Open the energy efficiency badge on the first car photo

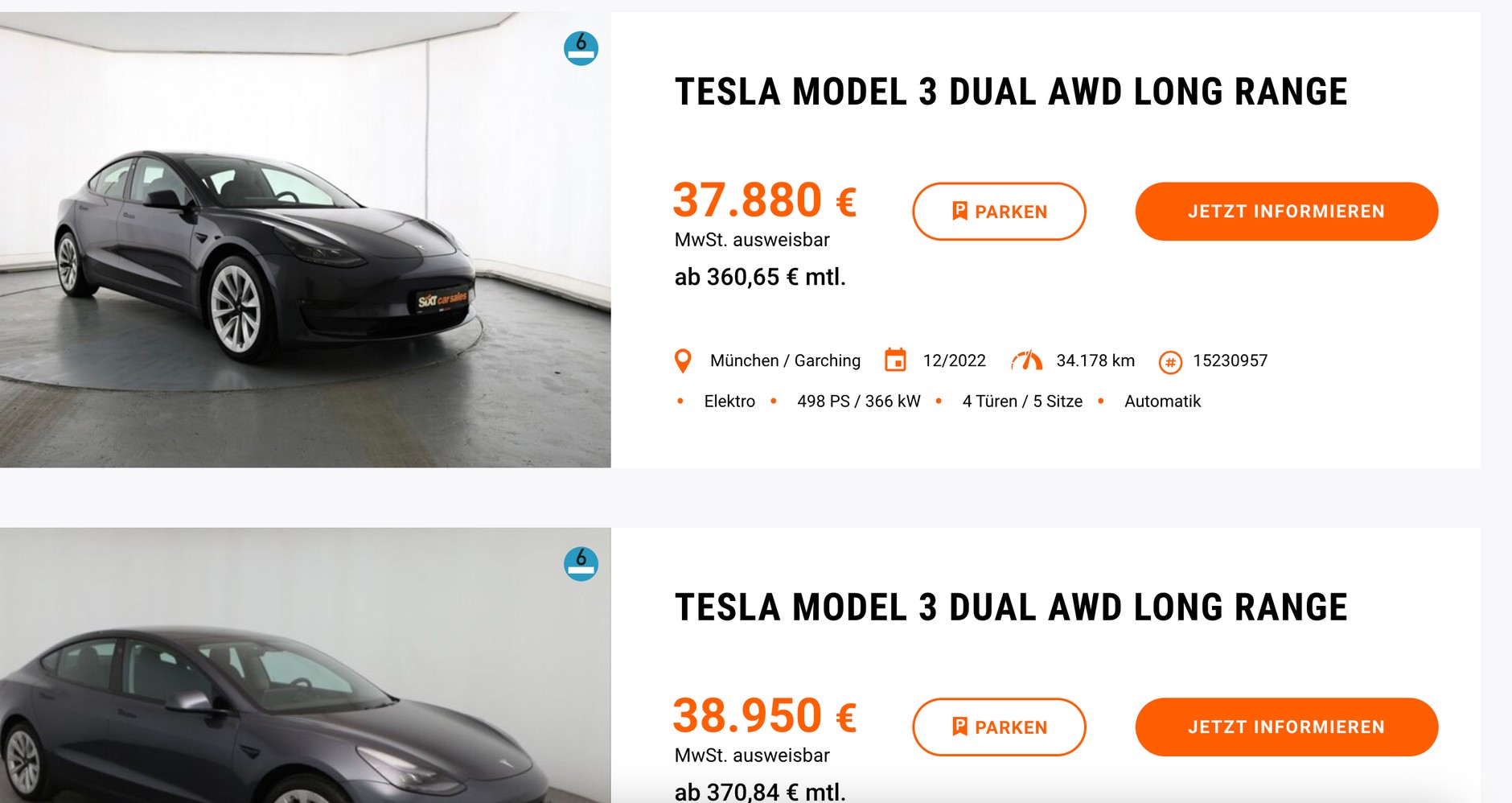click(581, 47)
